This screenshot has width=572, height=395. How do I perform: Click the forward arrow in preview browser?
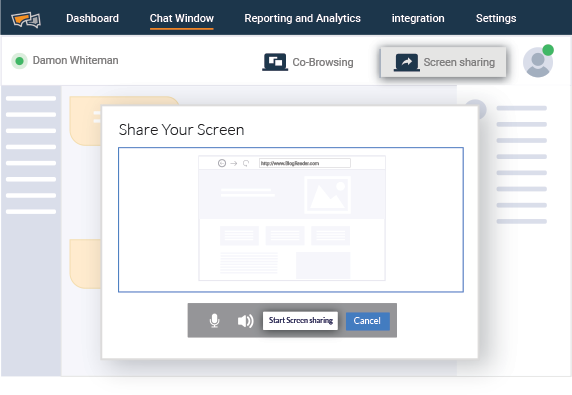pyautogui.click(x=234, y=163)
